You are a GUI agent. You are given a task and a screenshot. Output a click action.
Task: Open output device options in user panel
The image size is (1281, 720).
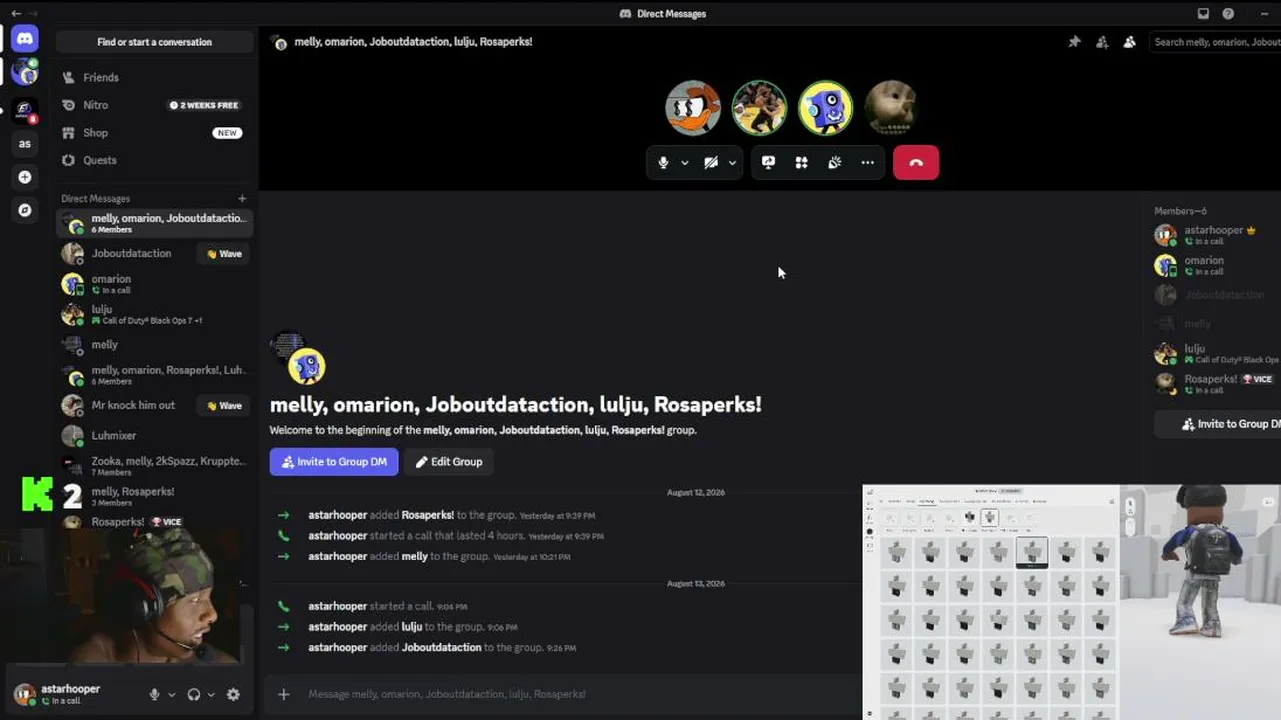[211, 694]
